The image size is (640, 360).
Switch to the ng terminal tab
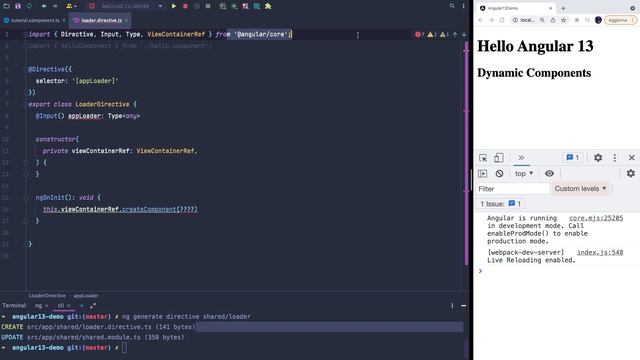pos(38,305)
